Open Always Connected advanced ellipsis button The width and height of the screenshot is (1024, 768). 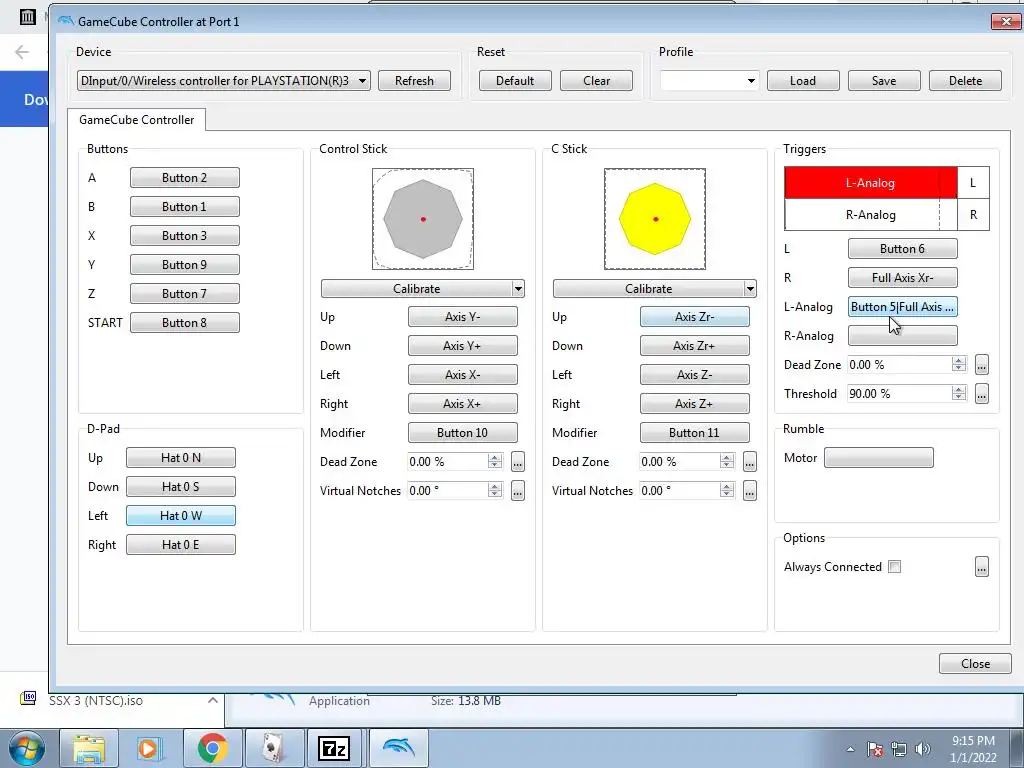(982, 567)
